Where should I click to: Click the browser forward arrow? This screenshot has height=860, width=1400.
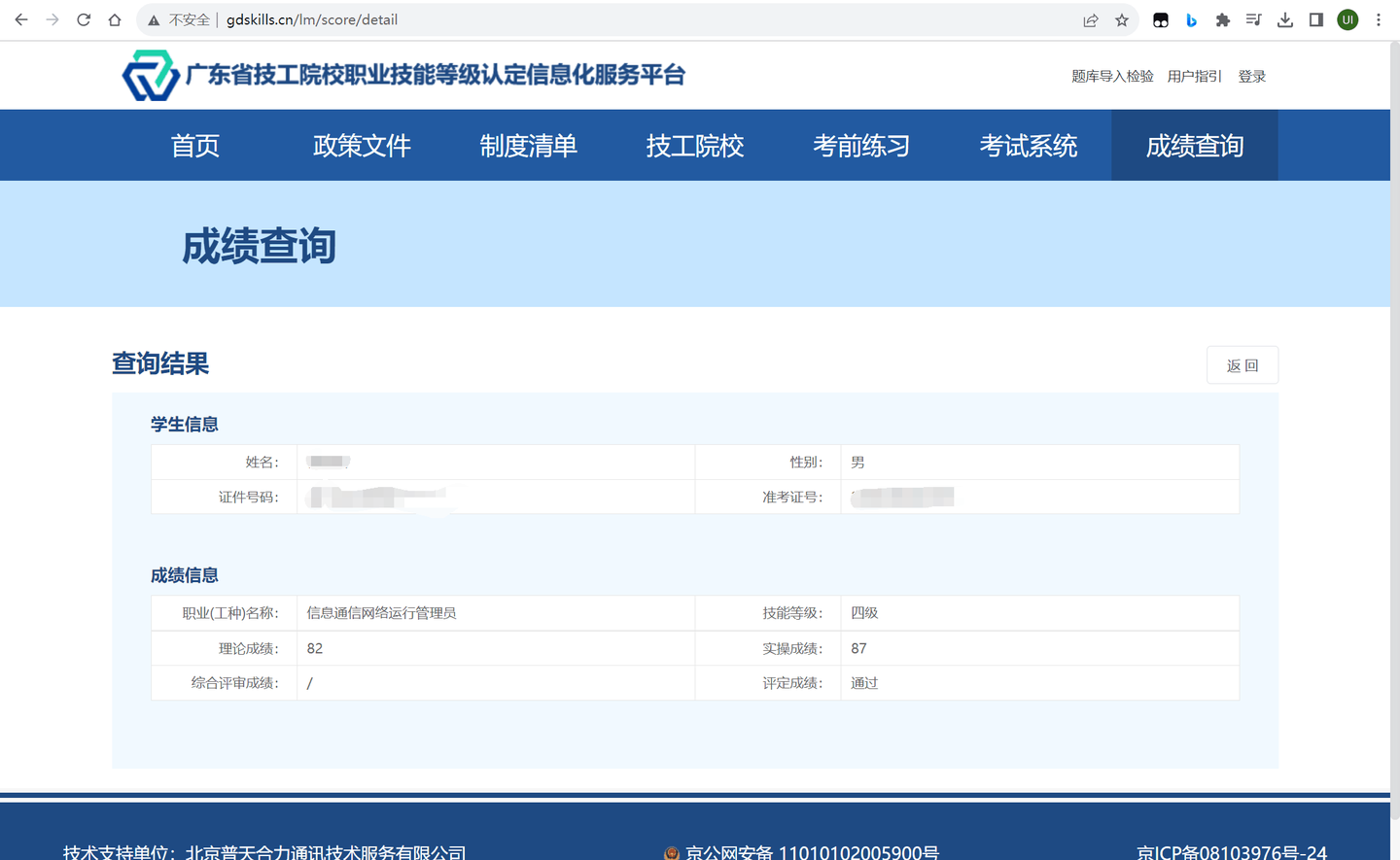tap(52, 19)
